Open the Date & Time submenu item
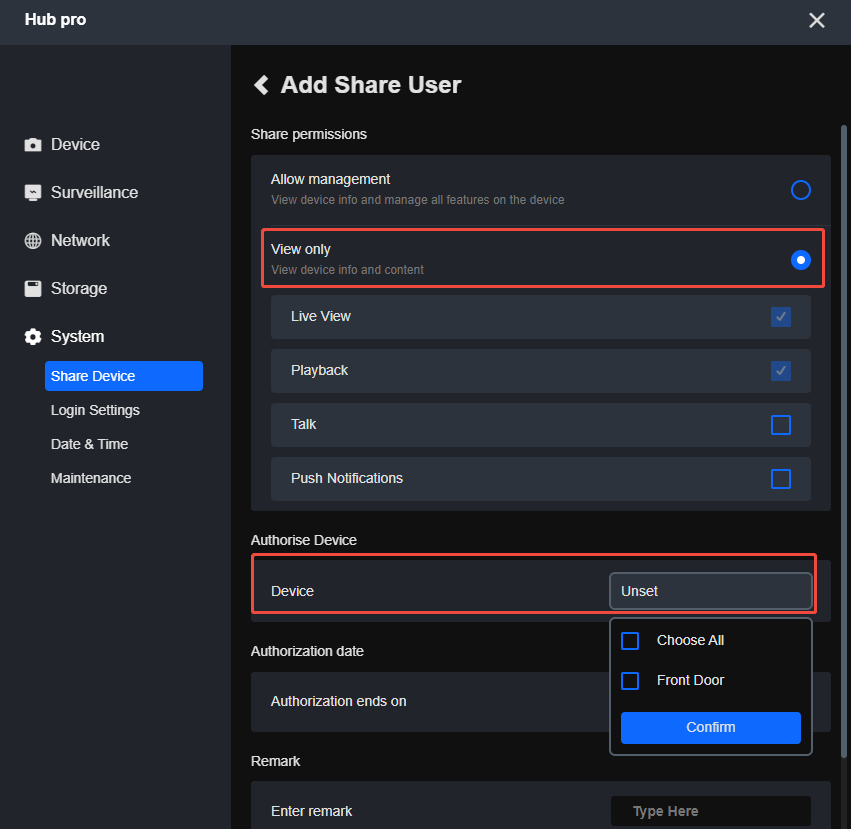The image size is (851, 829). tap(89, 444)
